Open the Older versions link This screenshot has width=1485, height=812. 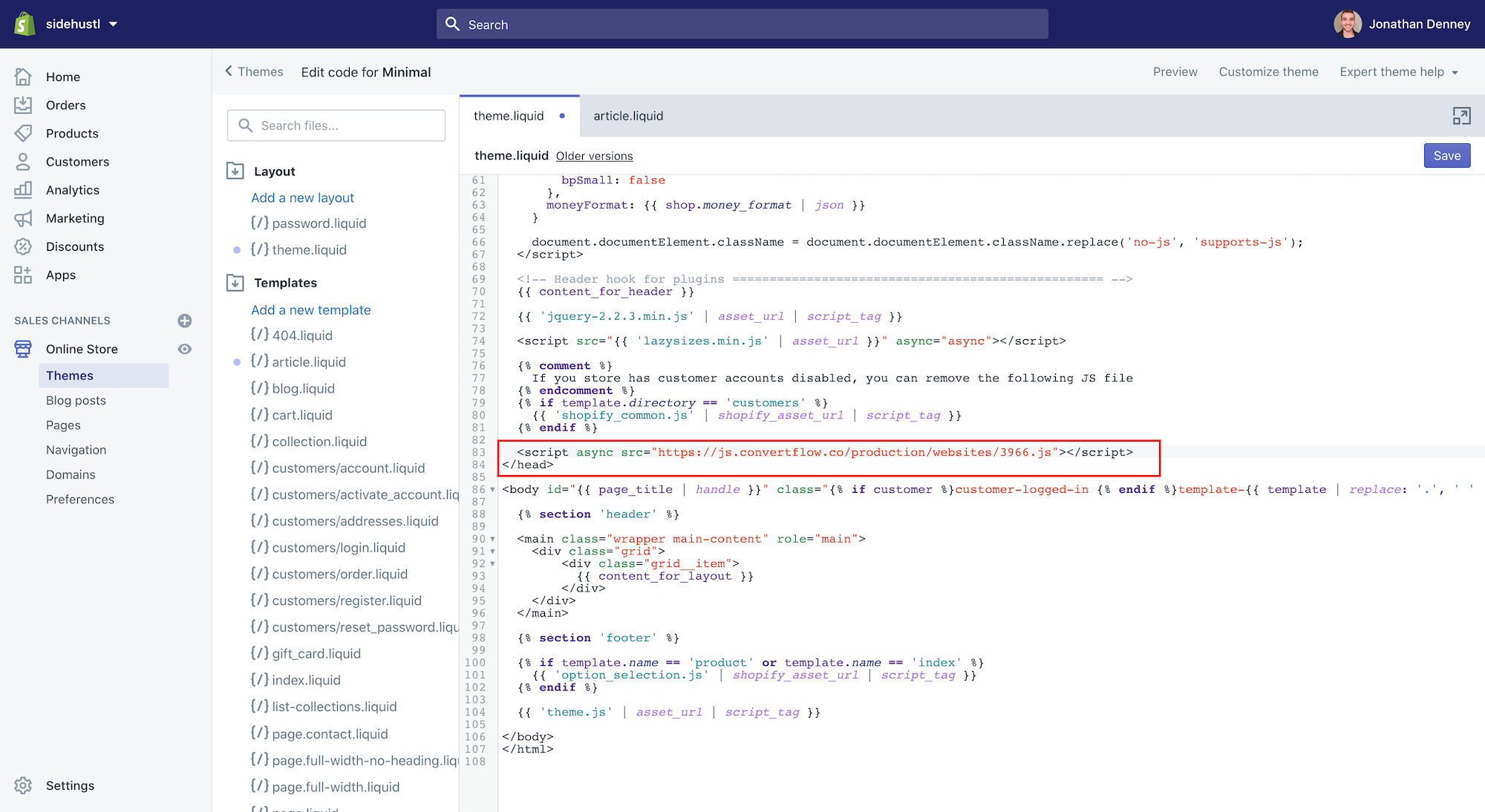[594, 156]
